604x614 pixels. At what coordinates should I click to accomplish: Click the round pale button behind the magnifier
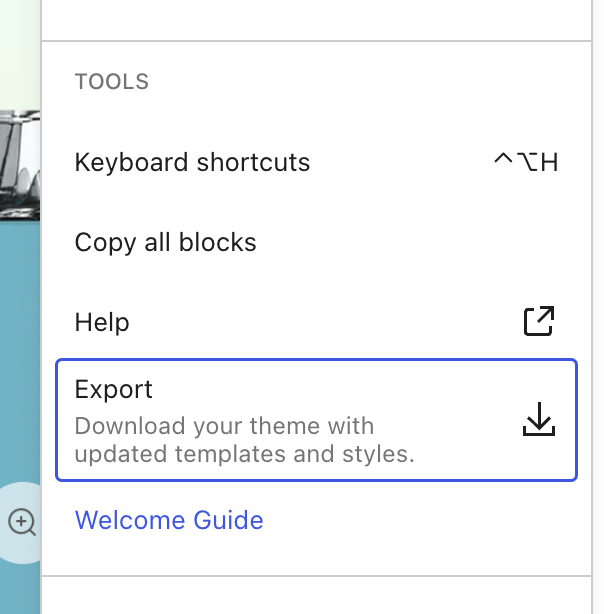pyautogui.click(x=20, y=523)
